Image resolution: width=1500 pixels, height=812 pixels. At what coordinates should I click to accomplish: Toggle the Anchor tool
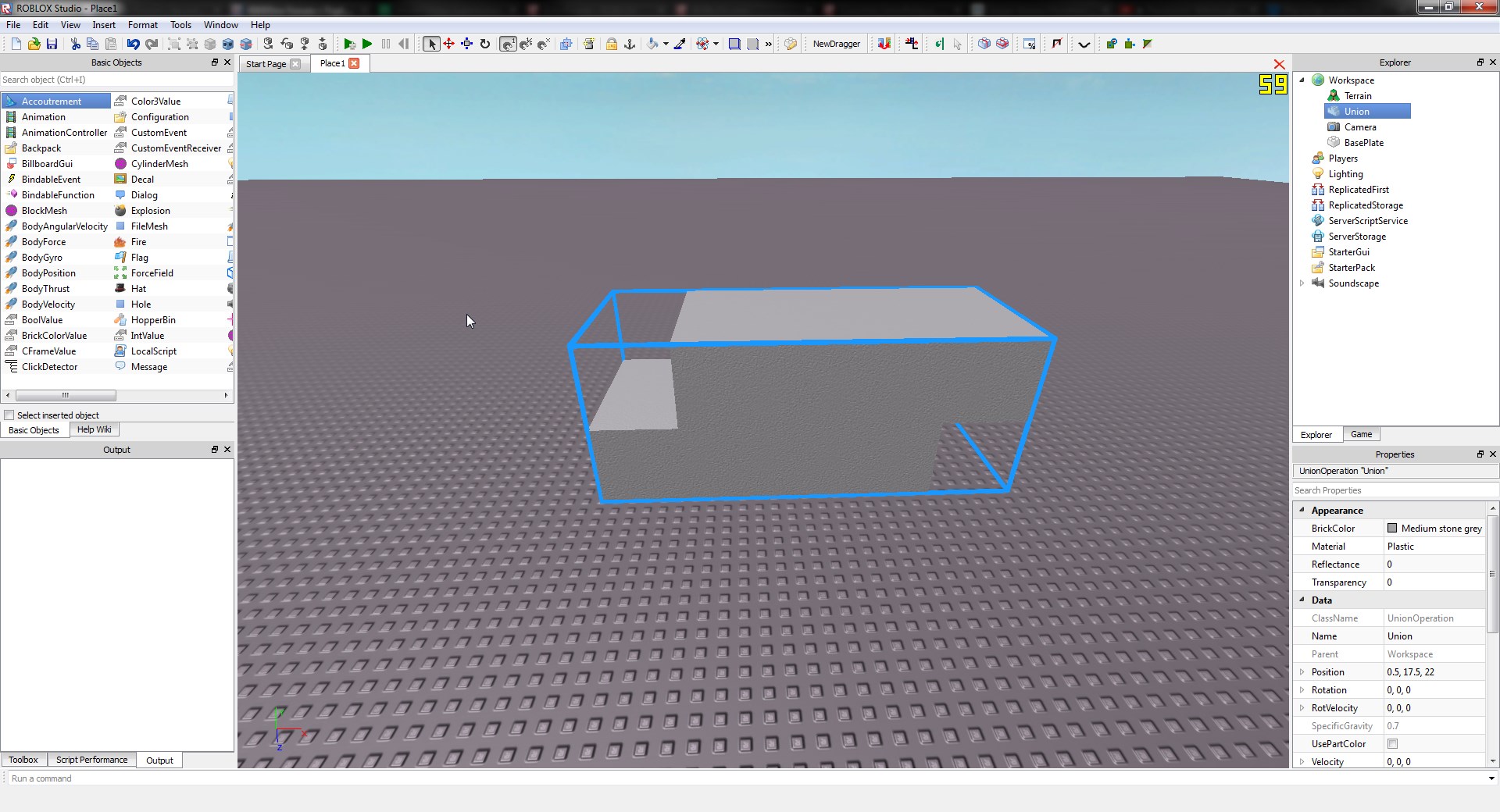click(x=630, y=44)
